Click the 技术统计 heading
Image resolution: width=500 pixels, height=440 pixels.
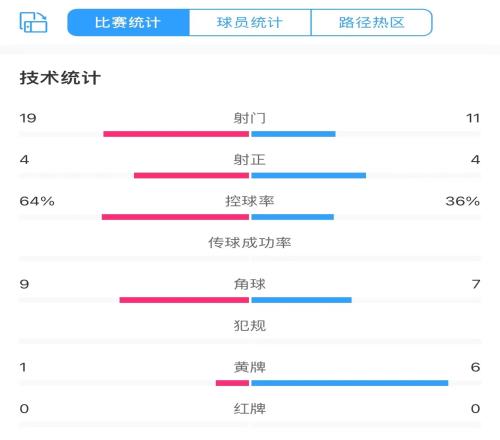(60, 78)
